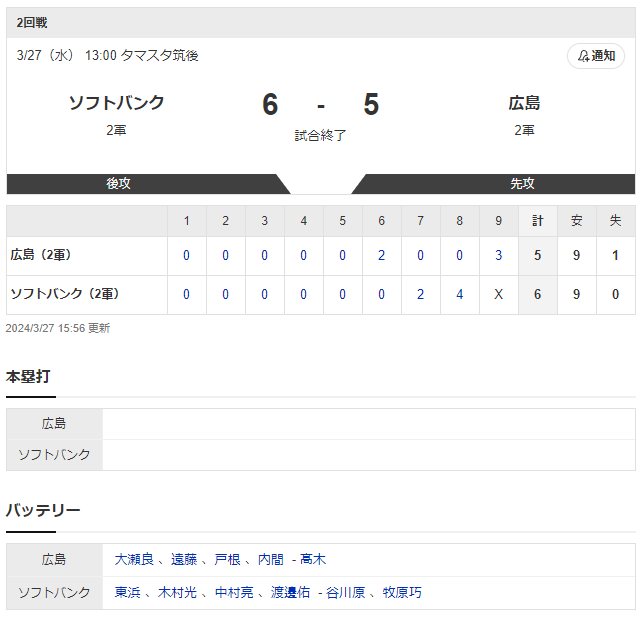640x622 pixels.
Task: Click 広島 errors value 1
Action: [616, 255]
